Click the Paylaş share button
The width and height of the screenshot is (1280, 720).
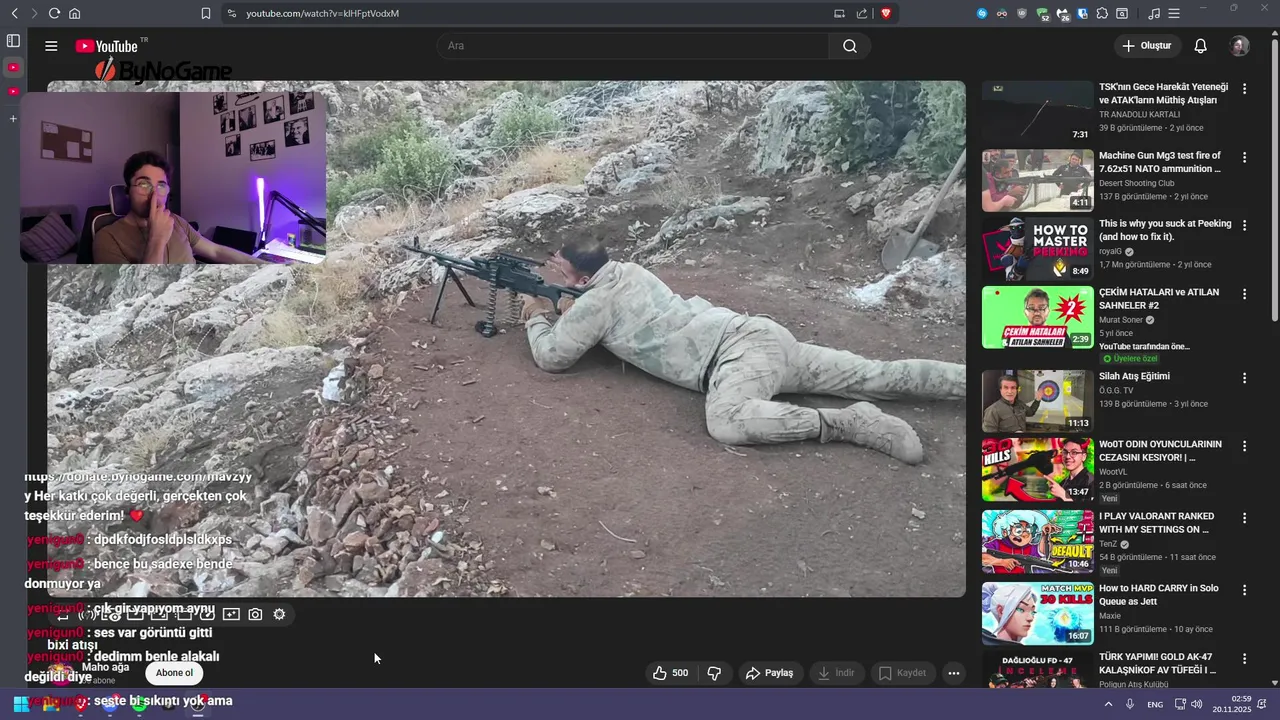[x=769, y=673]
